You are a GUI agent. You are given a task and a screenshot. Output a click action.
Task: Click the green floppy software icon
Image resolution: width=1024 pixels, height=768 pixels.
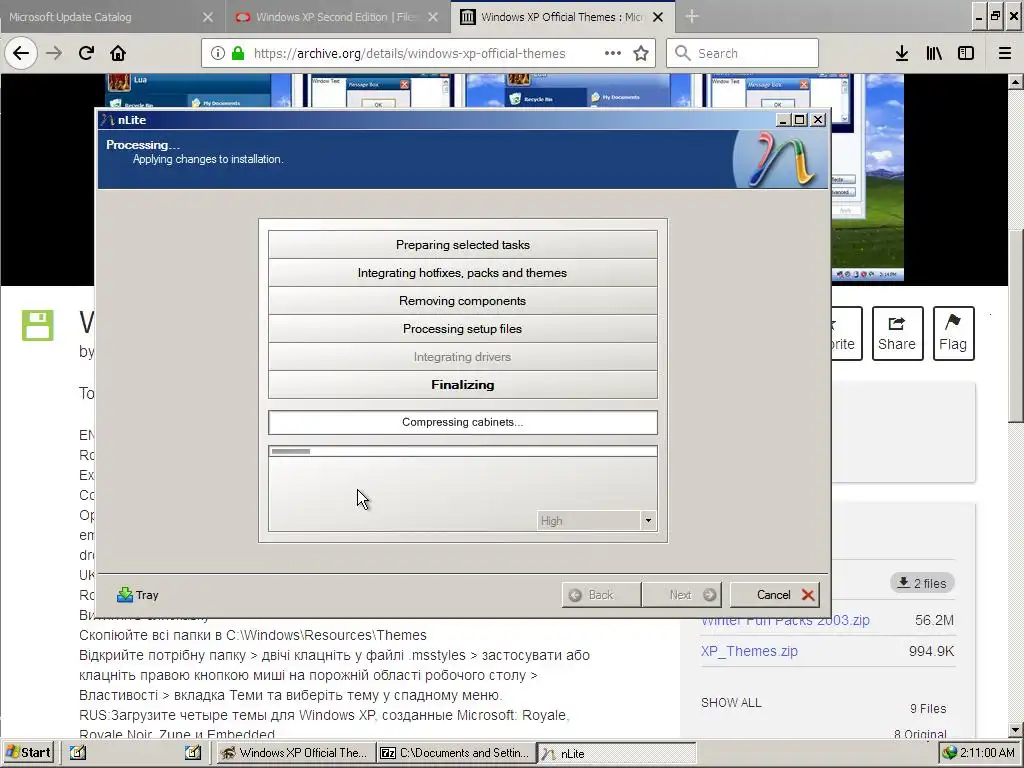[x=37, y=325]
